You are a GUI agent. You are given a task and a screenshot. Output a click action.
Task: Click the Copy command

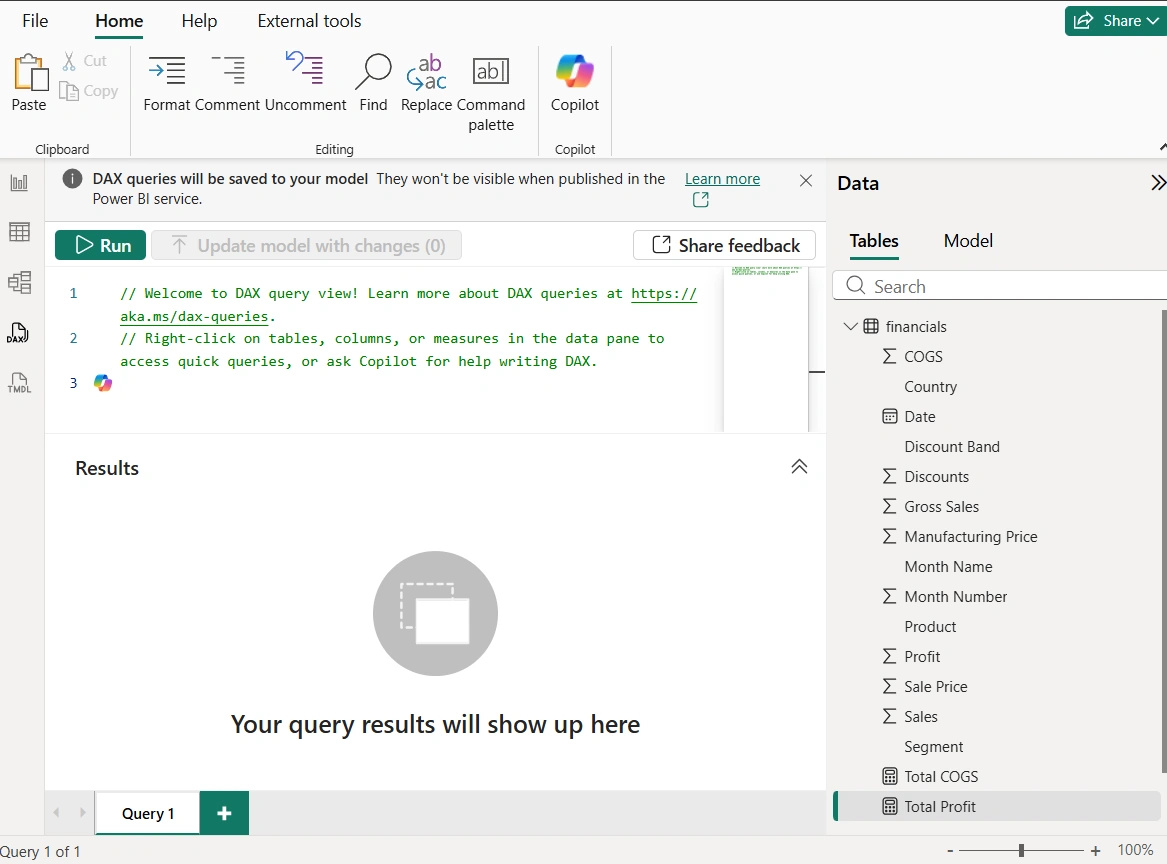[x=89, y=91]
